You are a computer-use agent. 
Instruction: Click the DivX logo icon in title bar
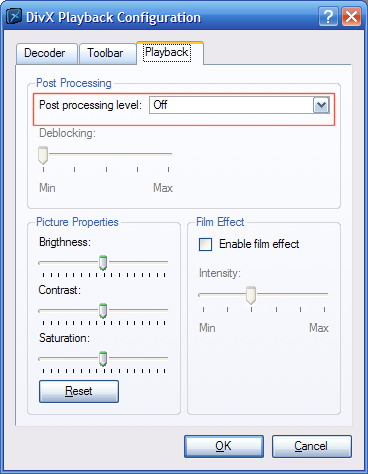(x=14, y=16)
